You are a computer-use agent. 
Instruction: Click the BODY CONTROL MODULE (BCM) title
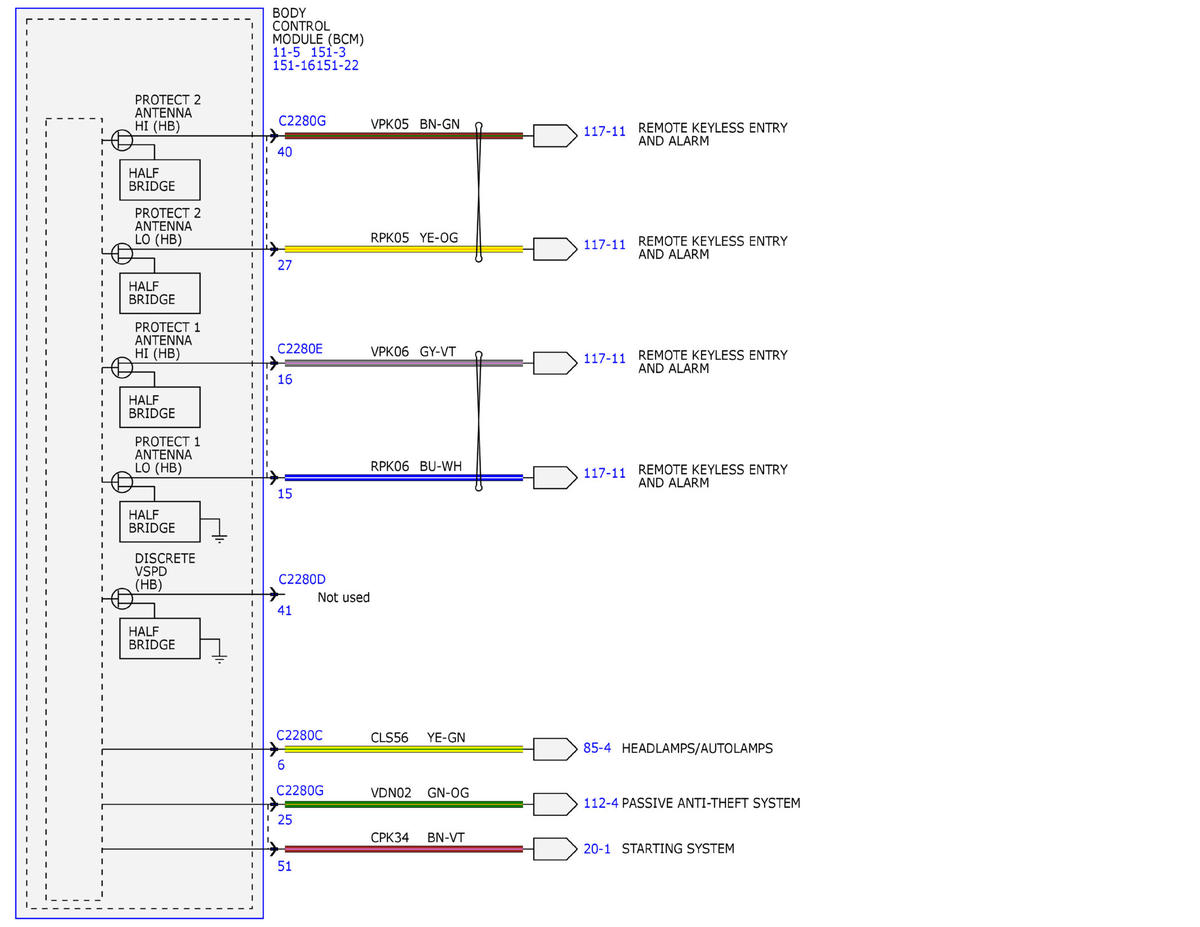(x=318, y=26)
